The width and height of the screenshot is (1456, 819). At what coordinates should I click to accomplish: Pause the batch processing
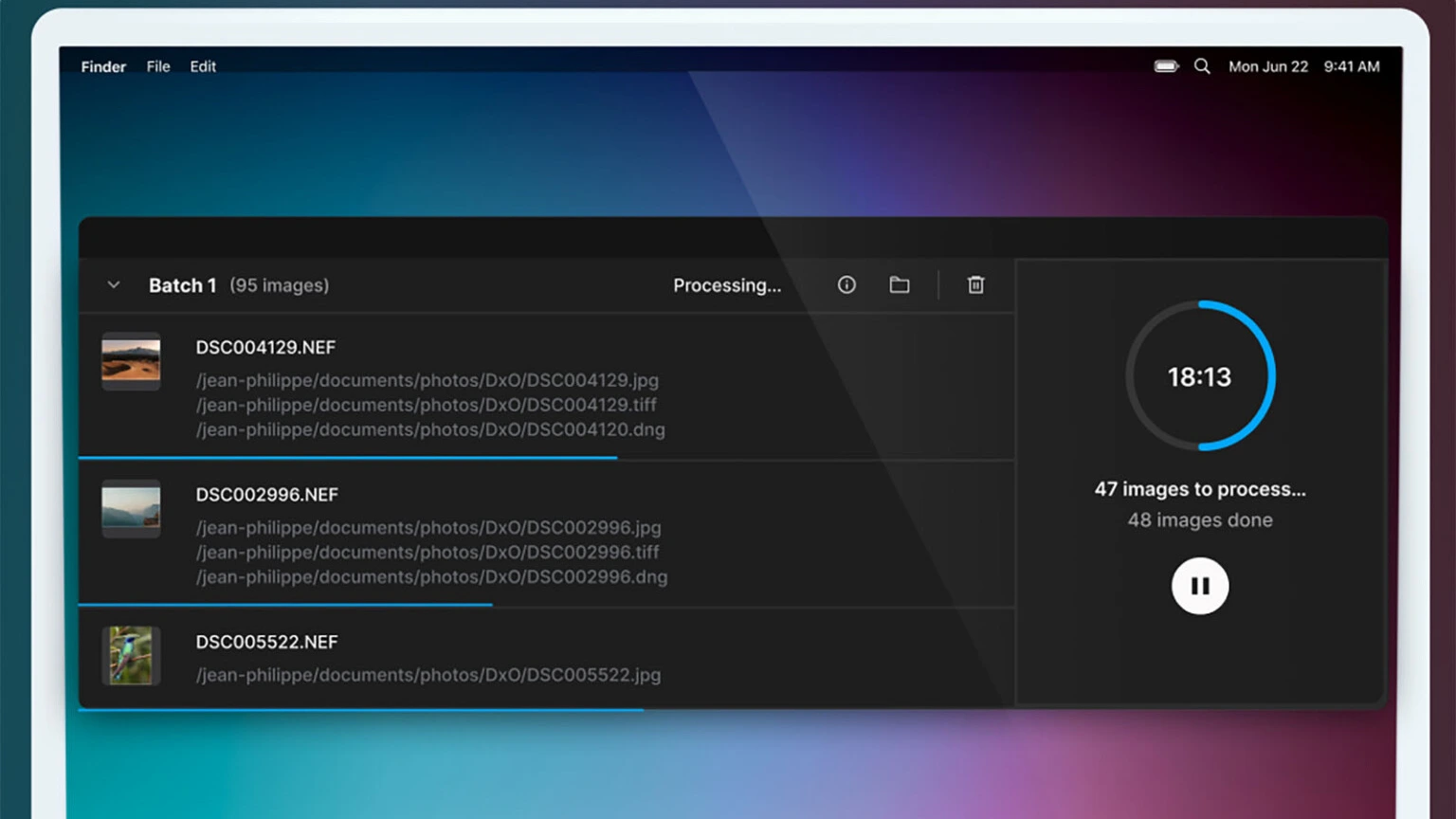pos(1199,586)
